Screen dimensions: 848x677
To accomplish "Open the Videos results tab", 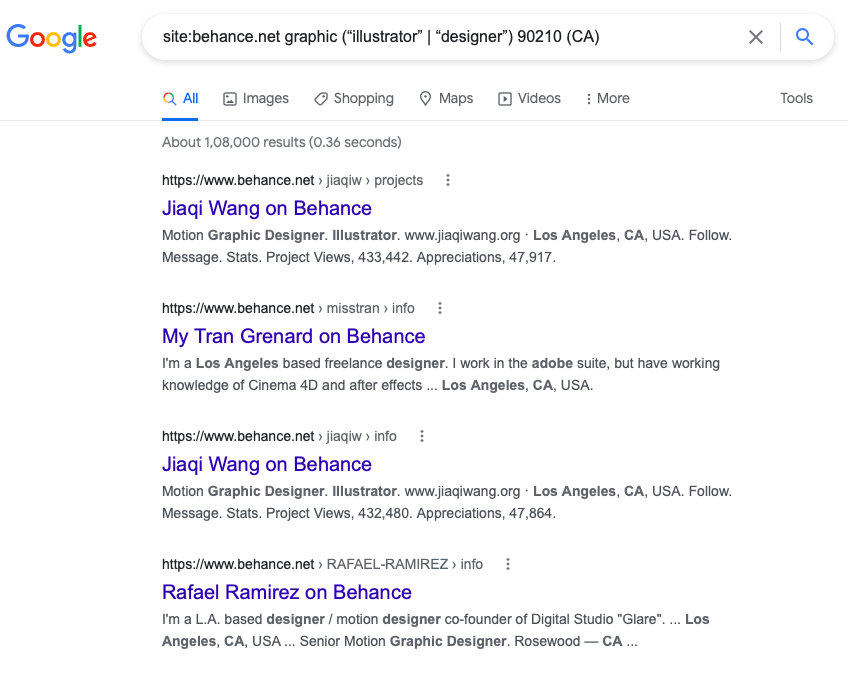I will tap(529, 98).
